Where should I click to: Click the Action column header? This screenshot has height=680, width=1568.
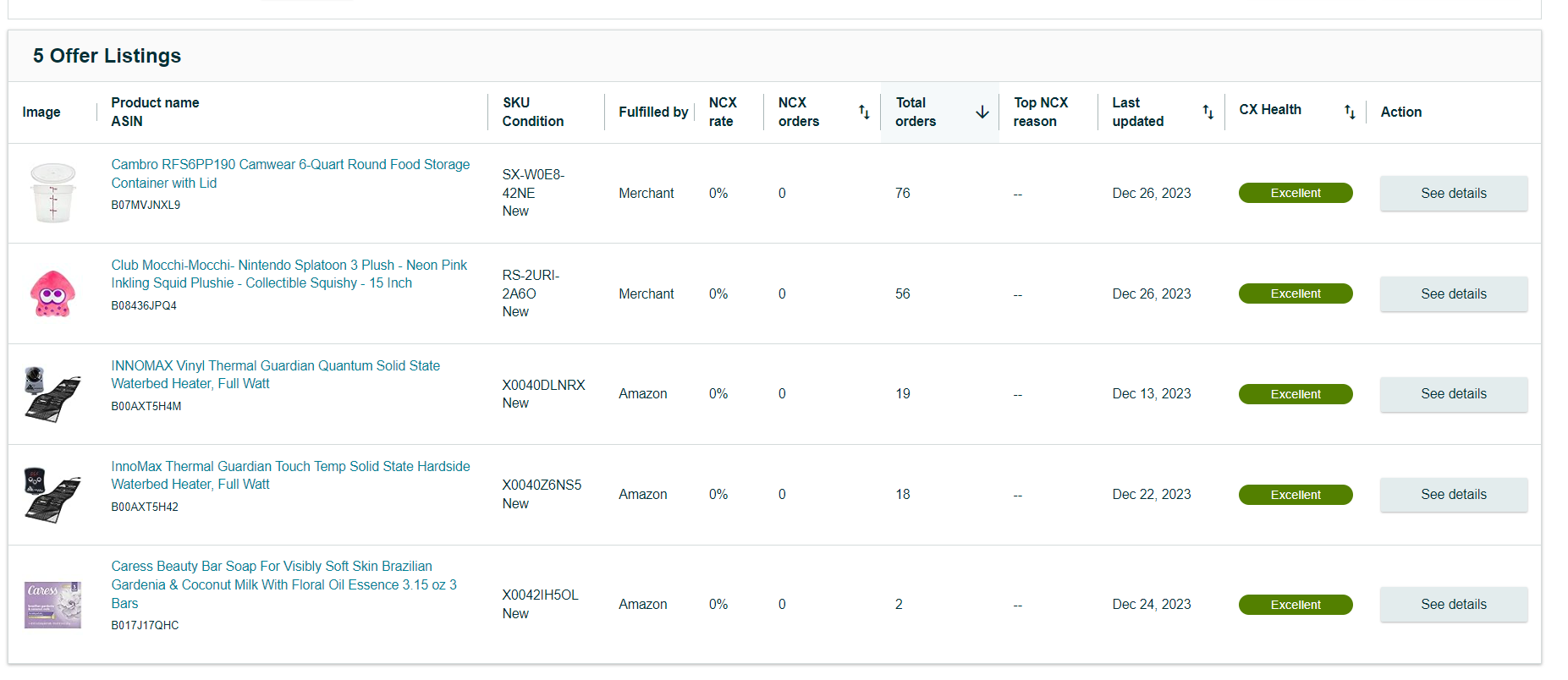click(1401, 112)
